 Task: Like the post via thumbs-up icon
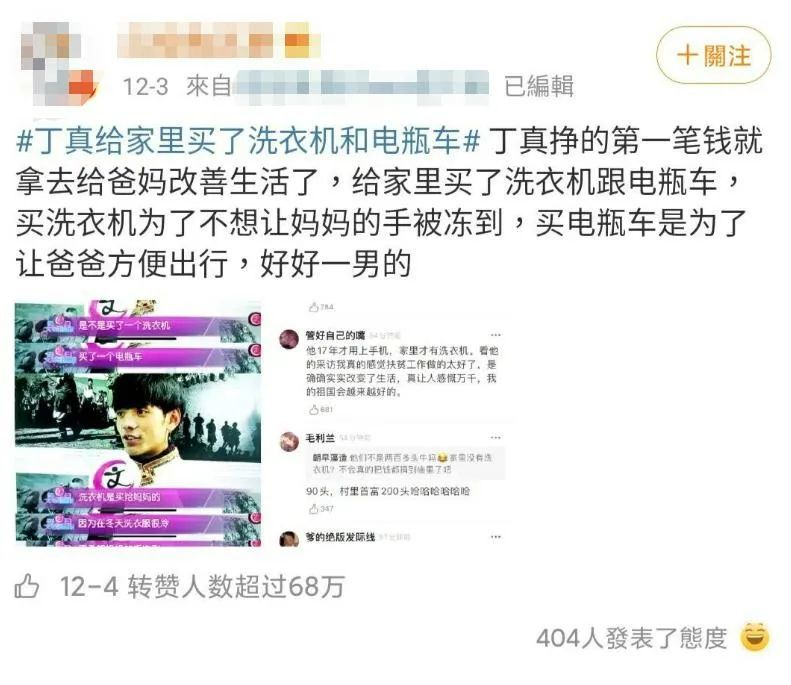pyautogui.click(x=27, y=586)
